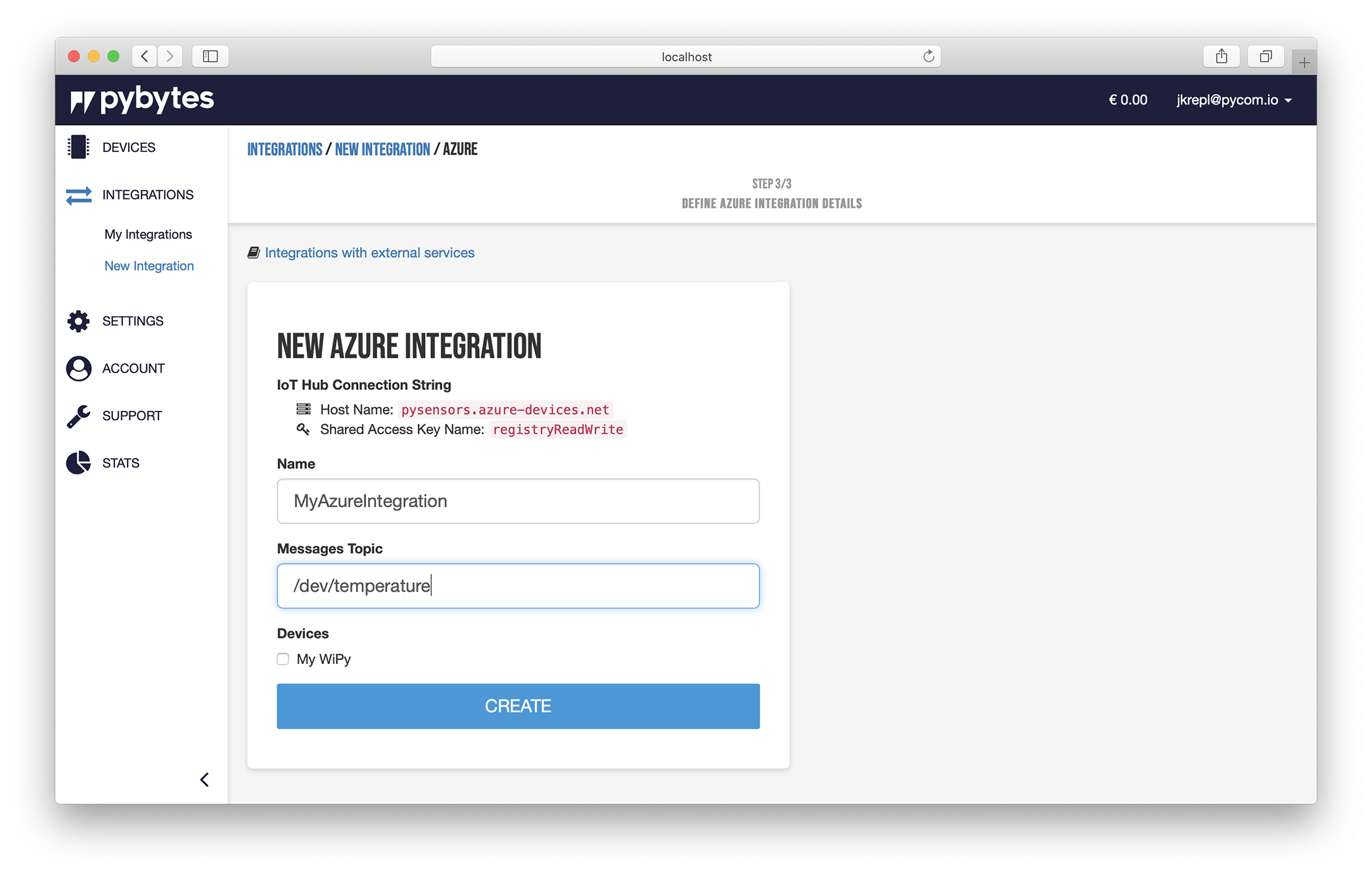Click the pybytes logo
The height and width of the screenshot is (877, 1372).
pos(142,99)
